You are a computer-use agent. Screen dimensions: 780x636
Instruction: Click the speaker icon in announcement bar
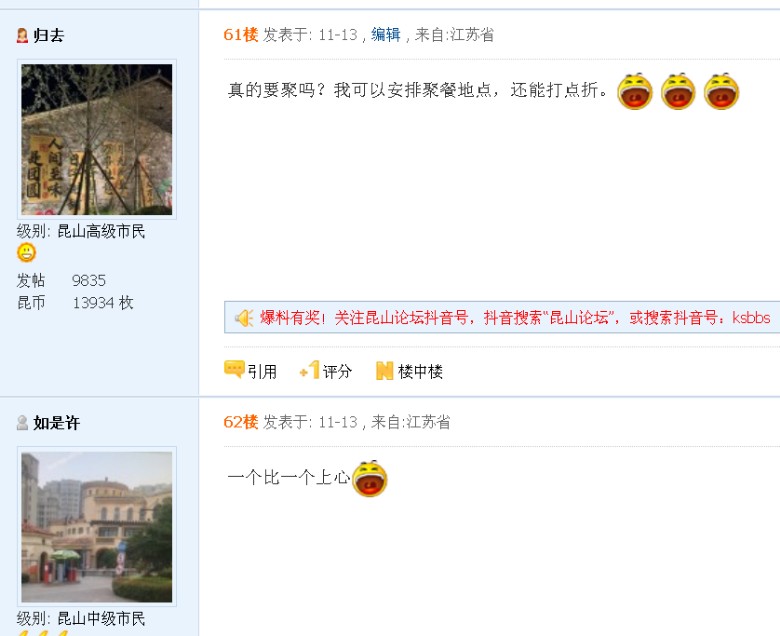pos(244,318)
